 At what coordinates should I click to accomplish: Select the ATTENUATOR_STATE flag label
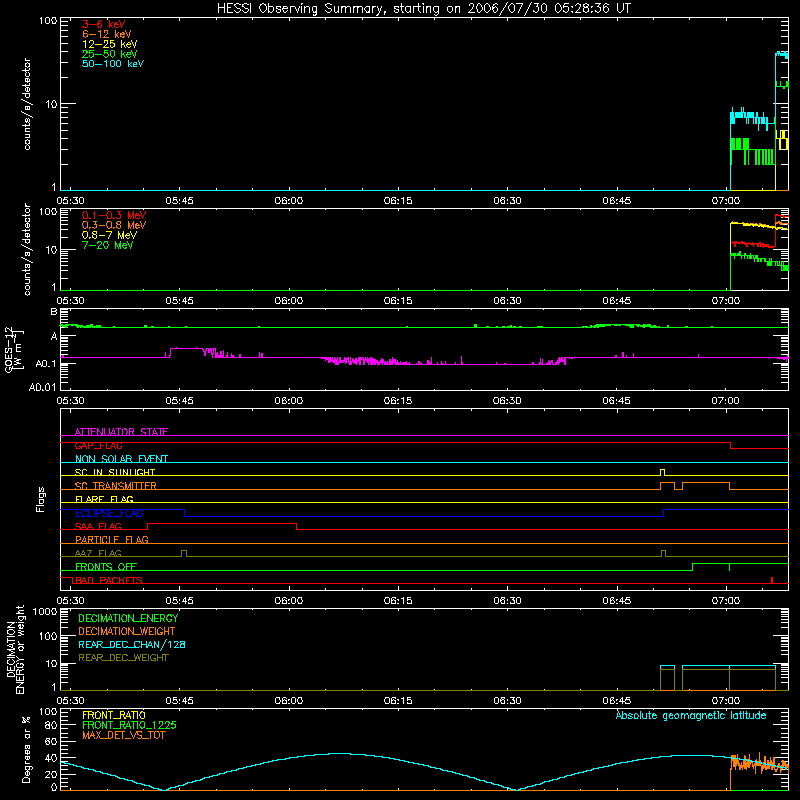121,432
